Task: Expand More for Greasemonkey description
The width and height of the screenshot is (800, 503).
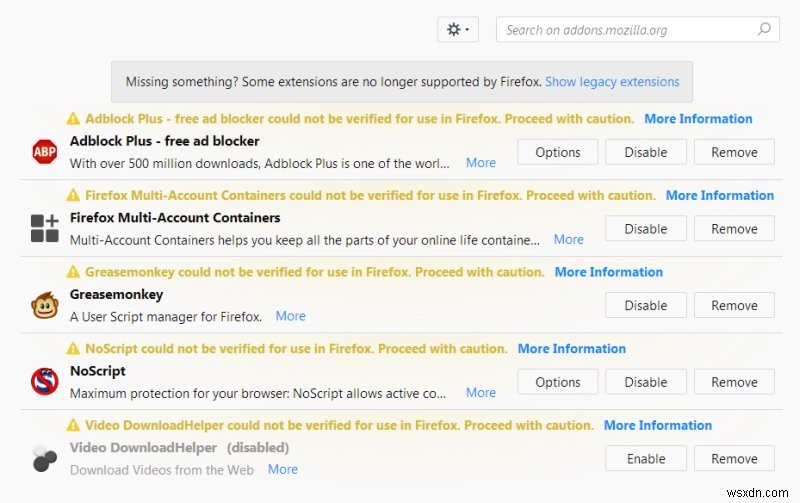Action: coord(290,316)
